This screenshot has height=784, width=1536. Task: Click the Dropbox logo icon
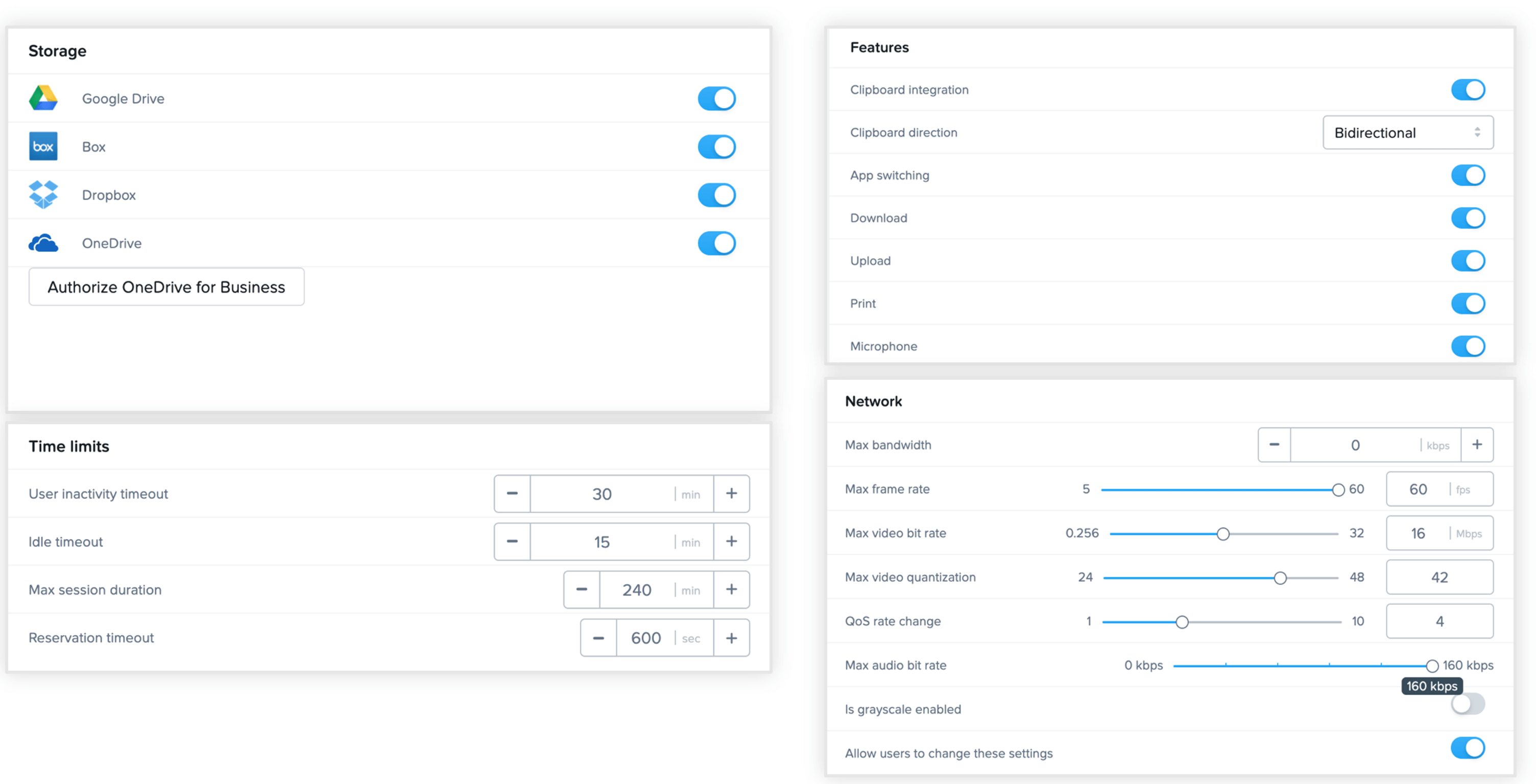(43, 195)
